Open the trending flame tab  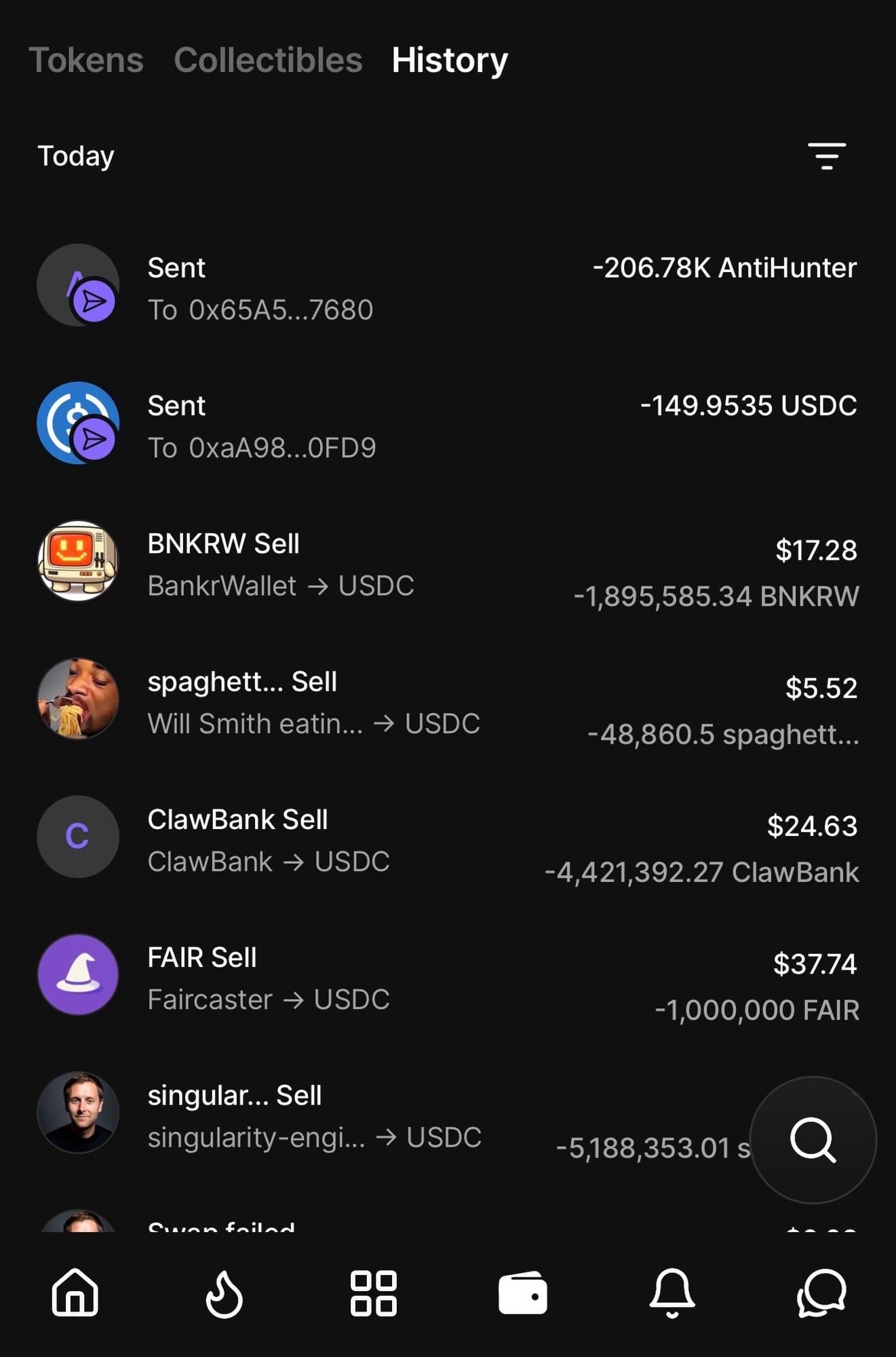pyautogui.click(x=224, y=1294)
